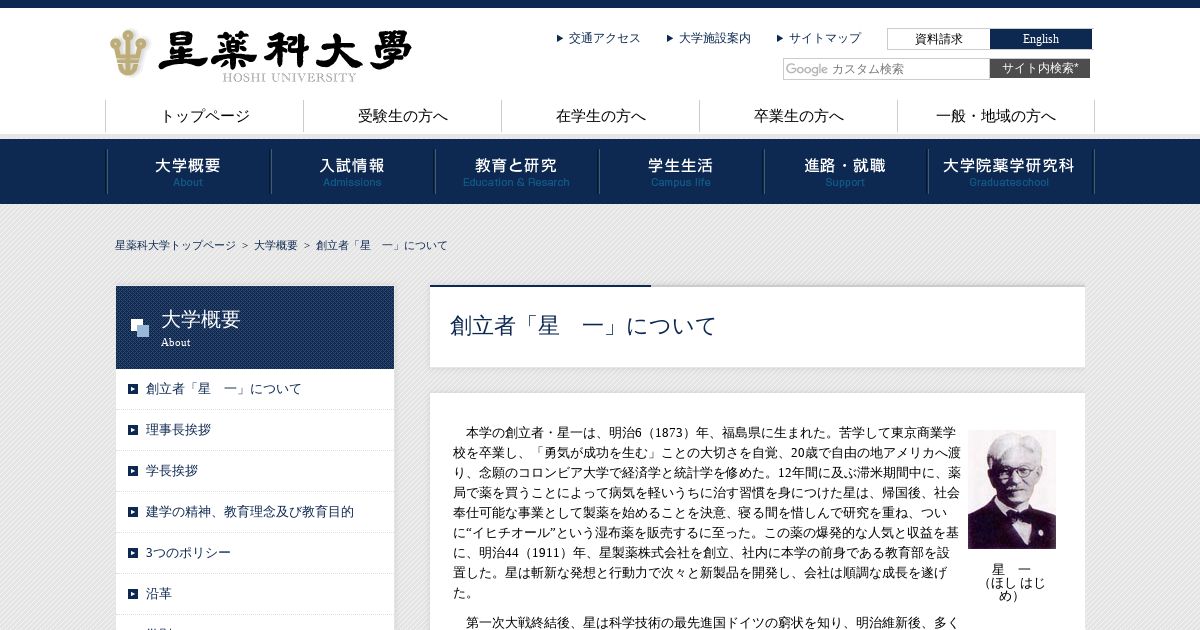Screen dimensions: 1200x630
Task: Click the bullet icon next to 沿革
Action: 133,594
